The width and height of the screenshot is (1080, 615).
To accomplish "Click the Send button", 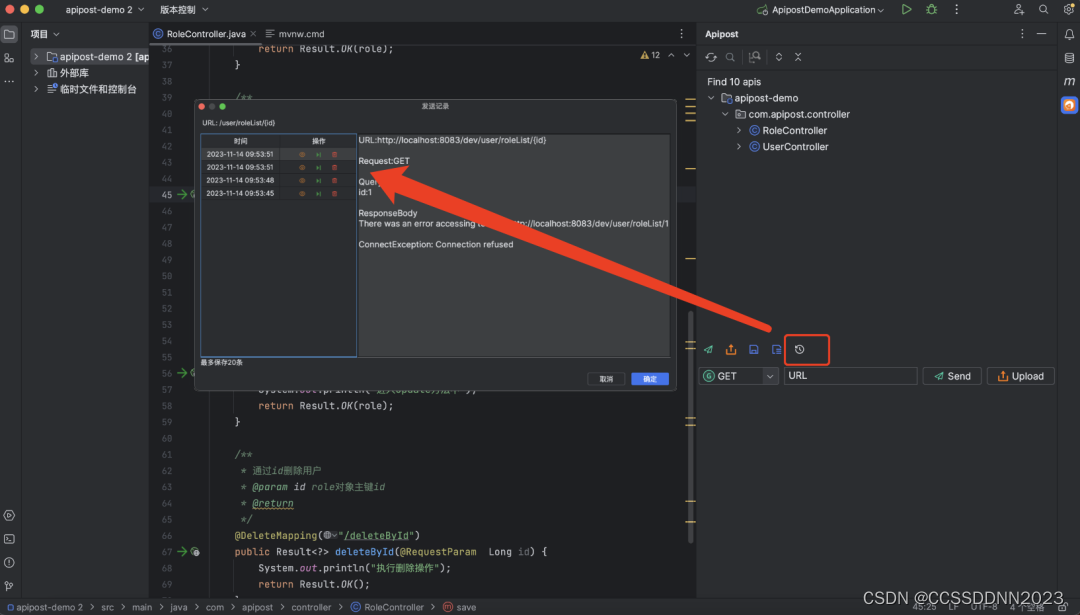I will (x=952, y=376).
